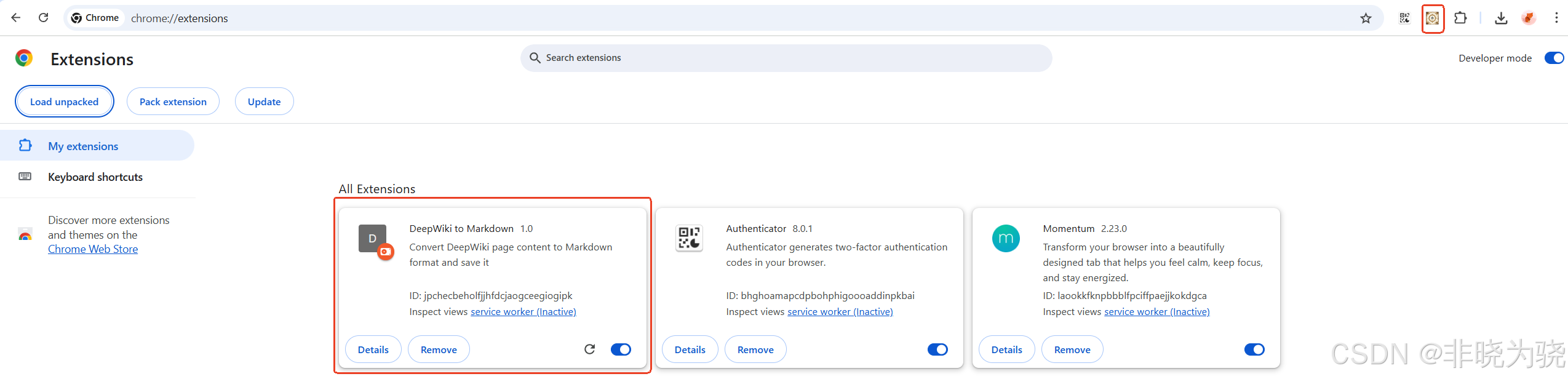Remove the Authenticator extension
1568x379 pixels.
755,349
